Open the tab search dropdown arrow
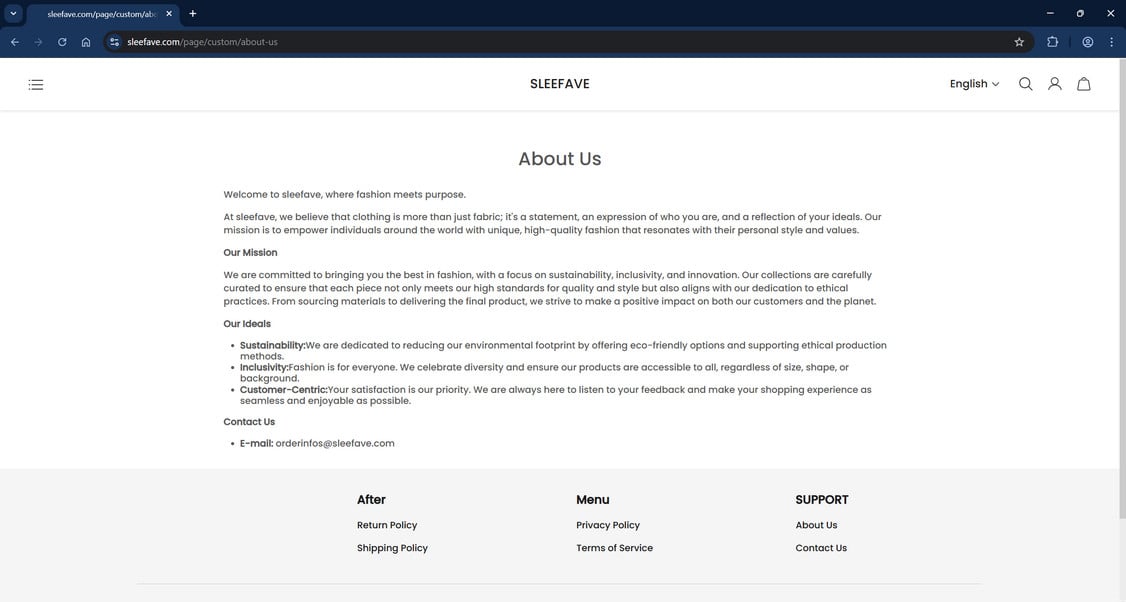 click(13, 14)
